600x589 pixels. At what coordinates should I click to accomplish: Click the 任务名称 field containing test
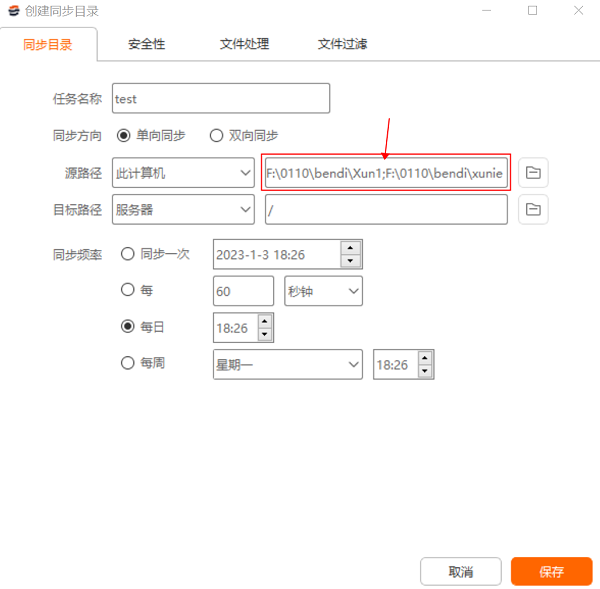click(x=220, y=99)
